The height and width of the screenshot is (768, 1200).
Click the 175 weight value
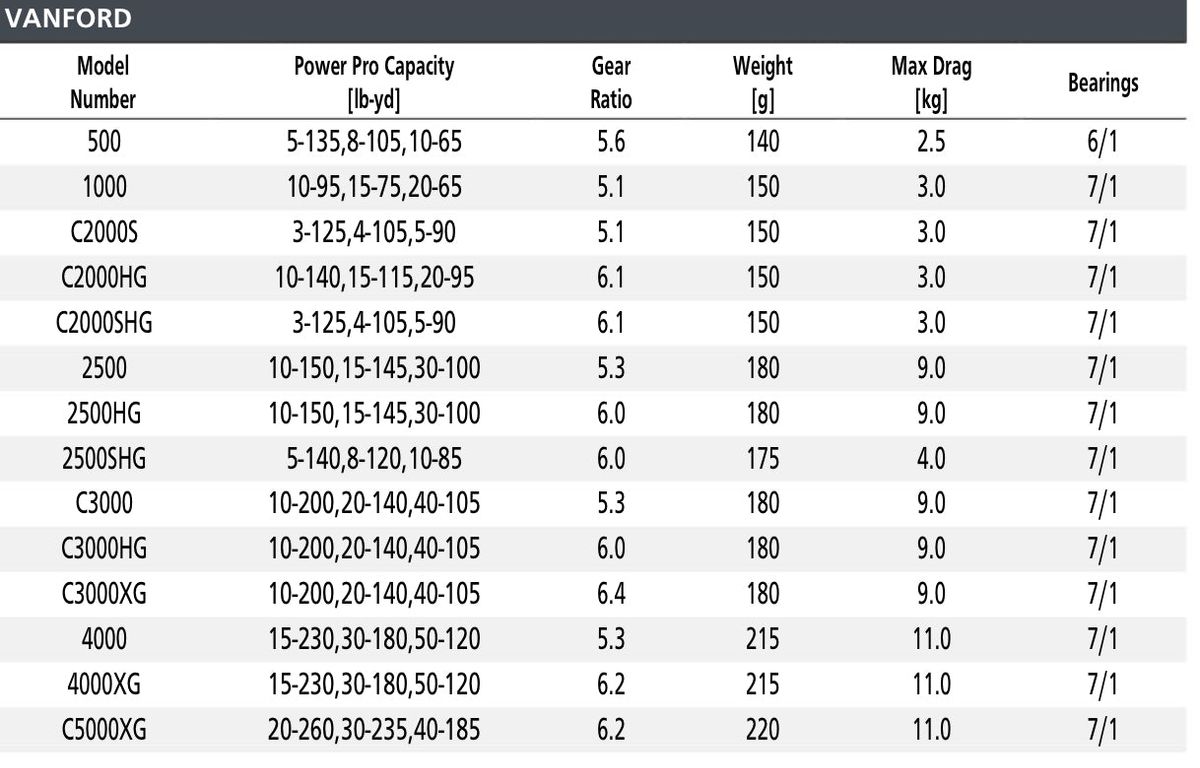pyautogui.click(x=762, y=459)
